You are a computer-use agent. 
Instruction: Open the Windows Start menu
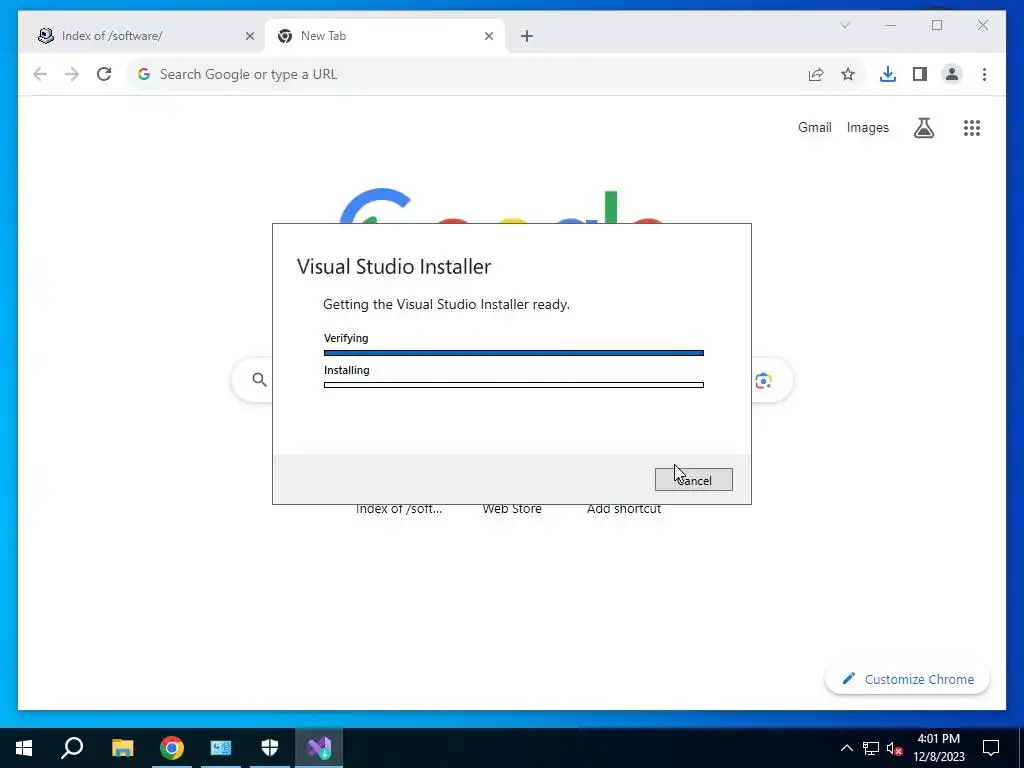[24, 748]
